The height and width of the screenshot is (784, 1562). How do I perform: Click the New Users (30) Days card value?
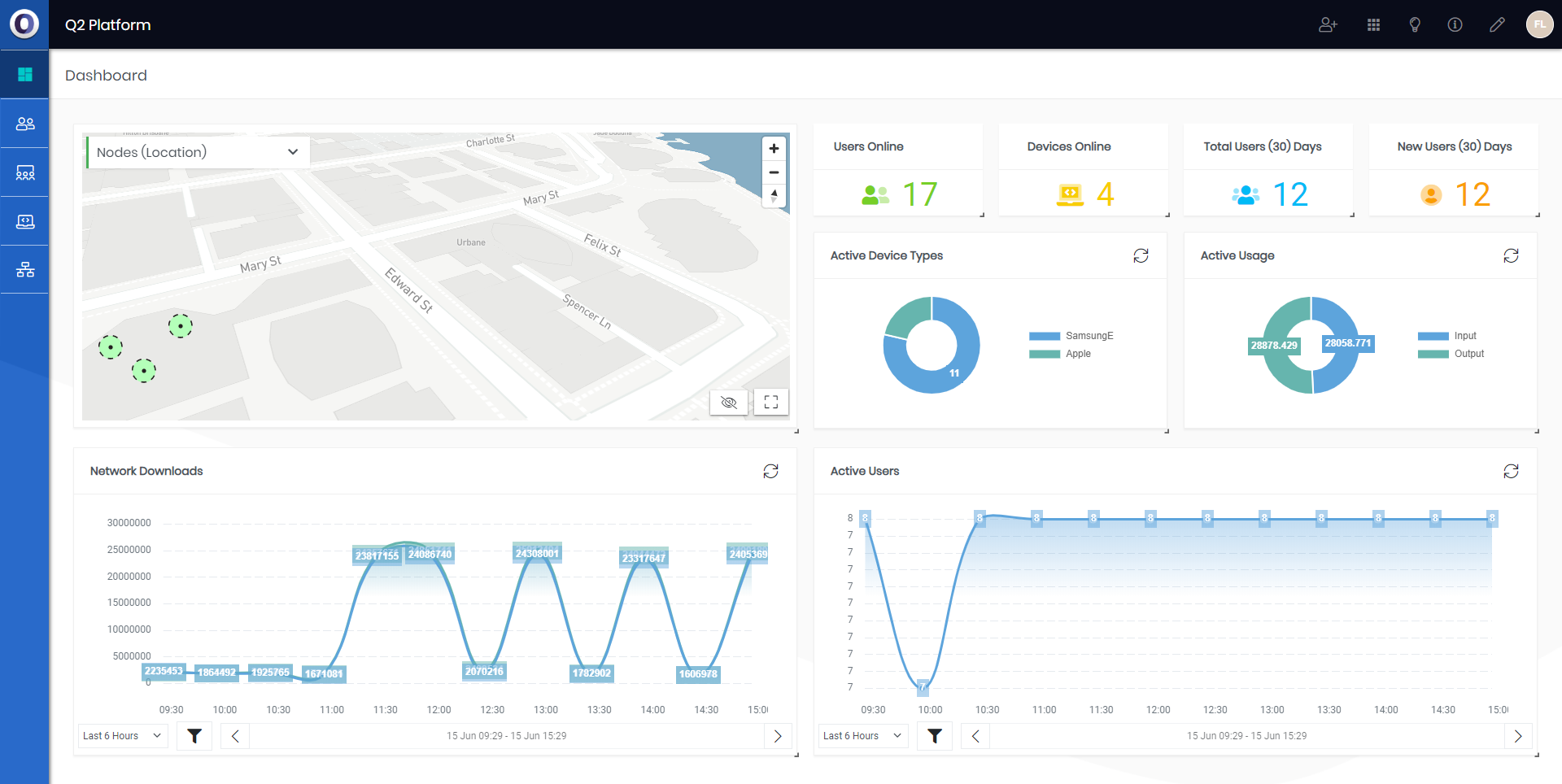1473,194
